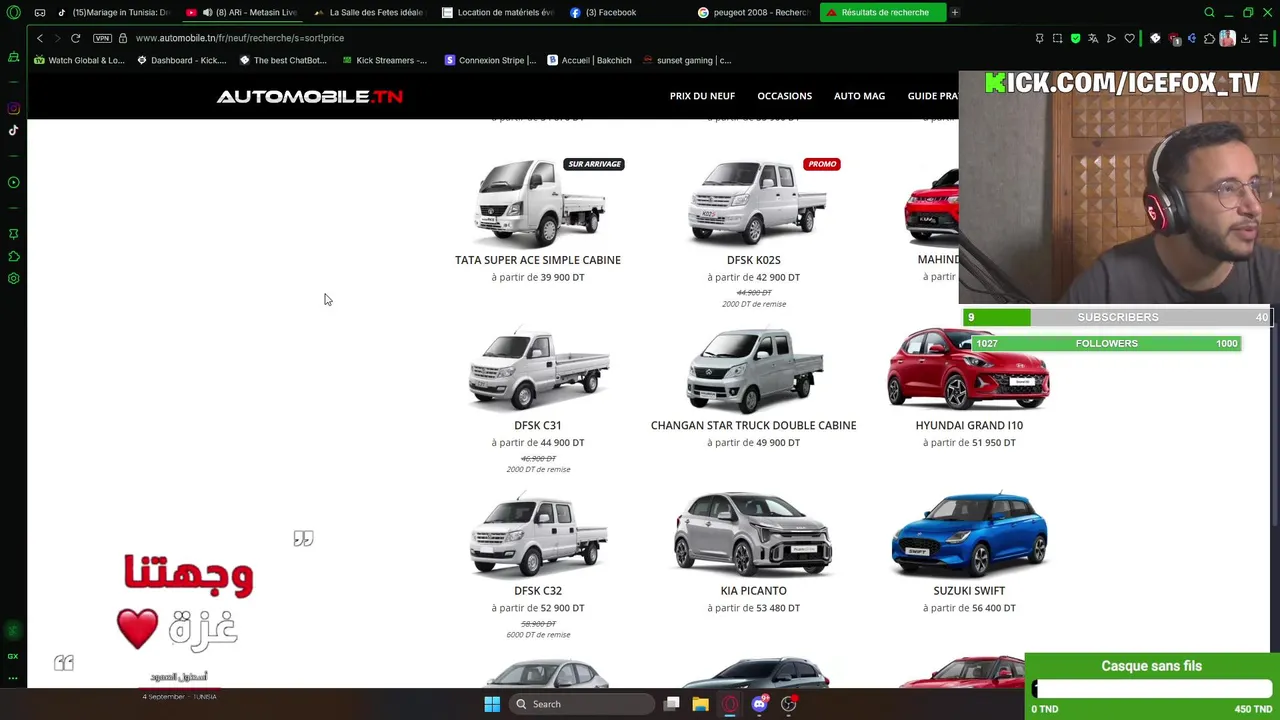The image size is (1280, 720).
Task: Open TikTok in the Opera sidebar
Action: (x=14, y=130)
